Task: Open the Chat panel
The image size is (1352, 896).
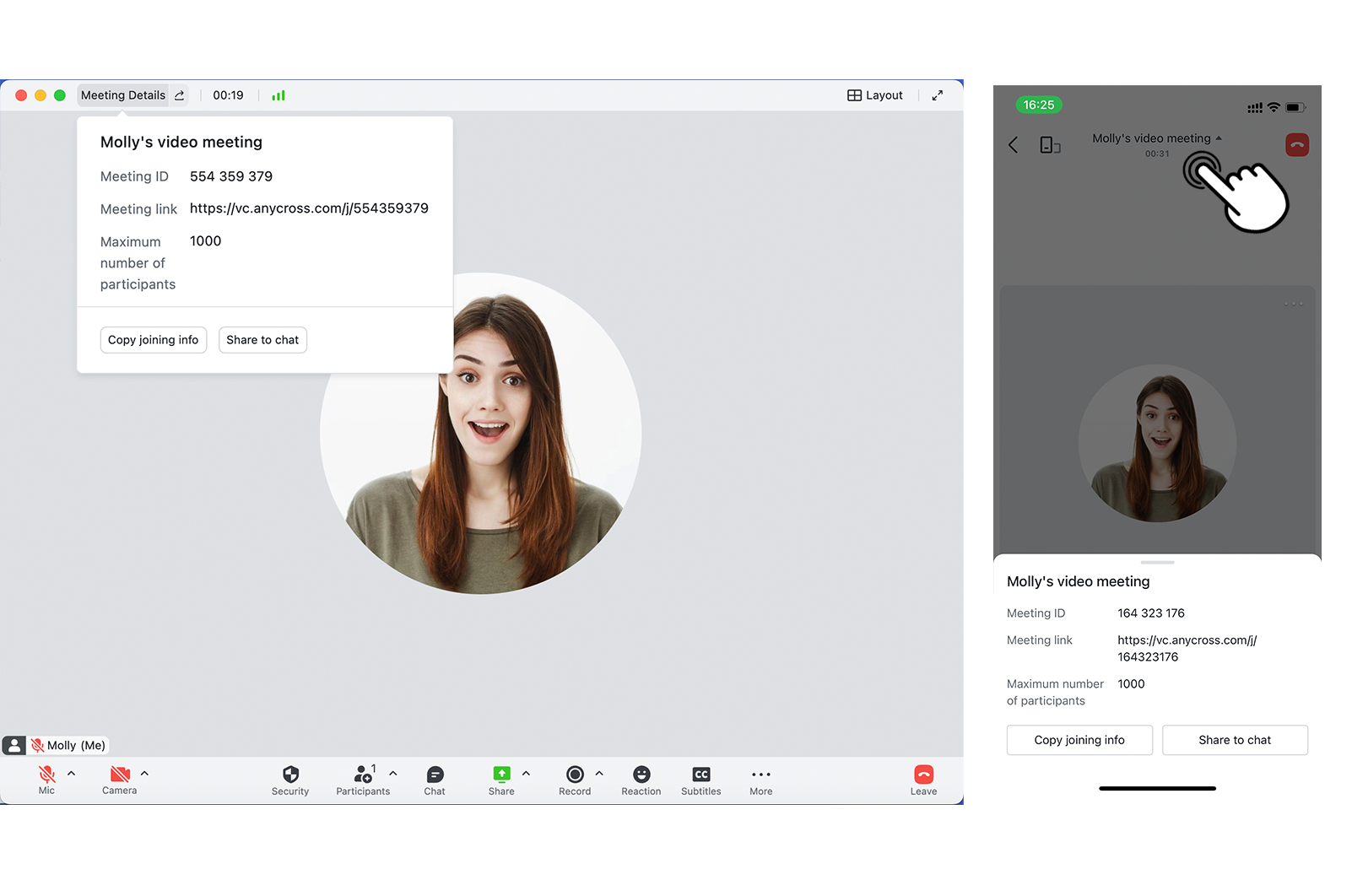Action: pos(435,775)
